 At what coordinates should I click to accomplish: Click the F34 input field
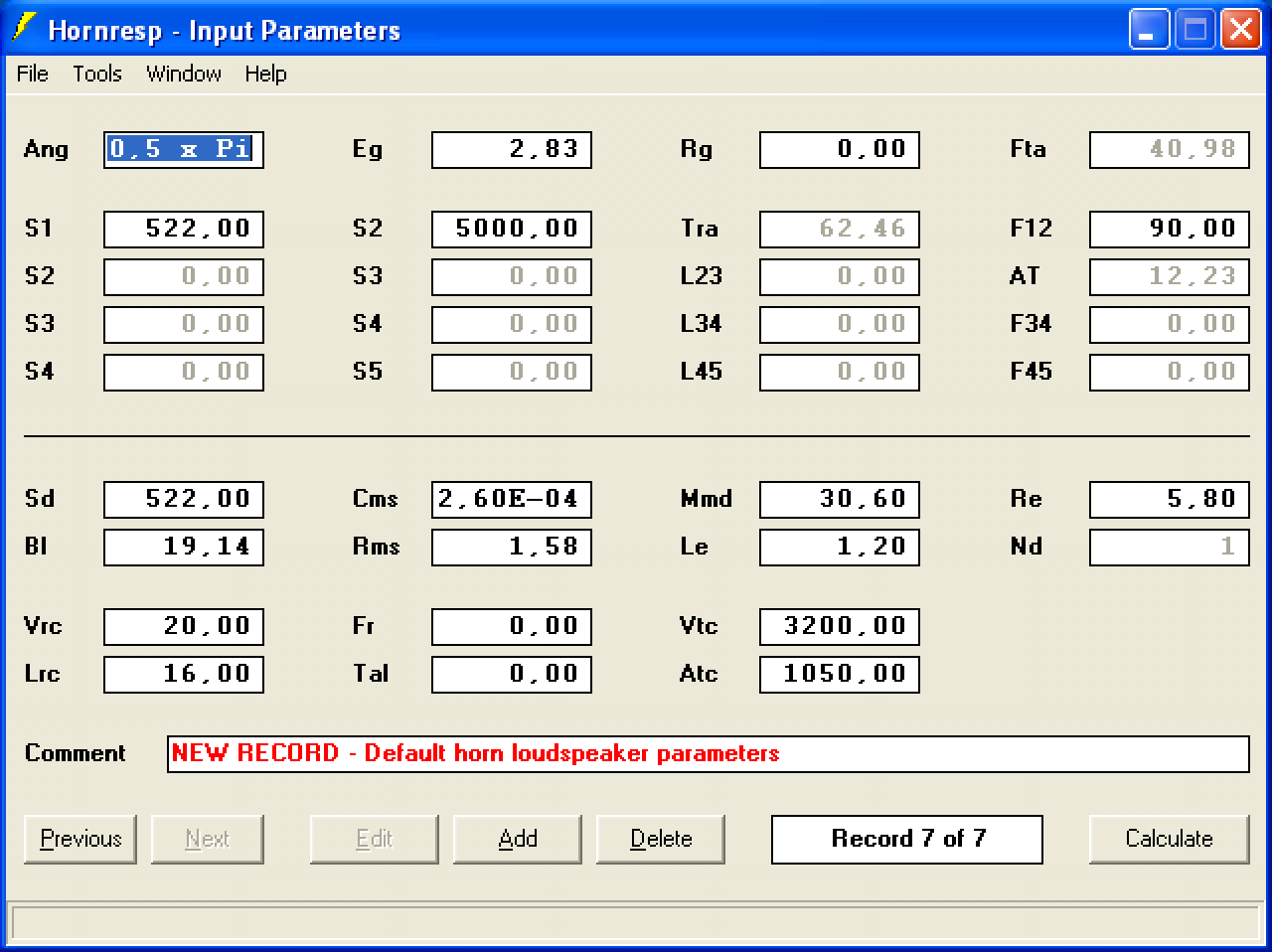click(1170, 324)
